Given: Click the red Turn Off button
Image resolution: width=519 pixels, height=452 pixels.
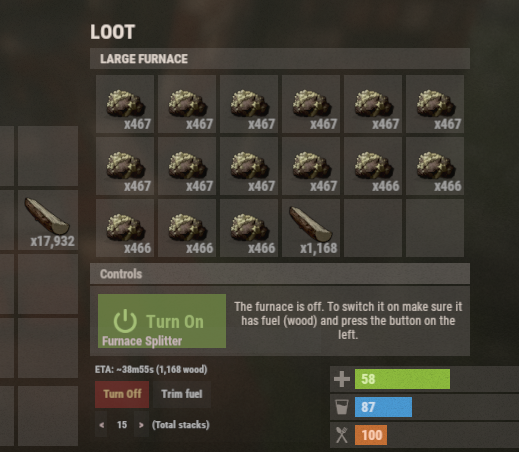Looking at the screenshot, I should coord(122,394).
